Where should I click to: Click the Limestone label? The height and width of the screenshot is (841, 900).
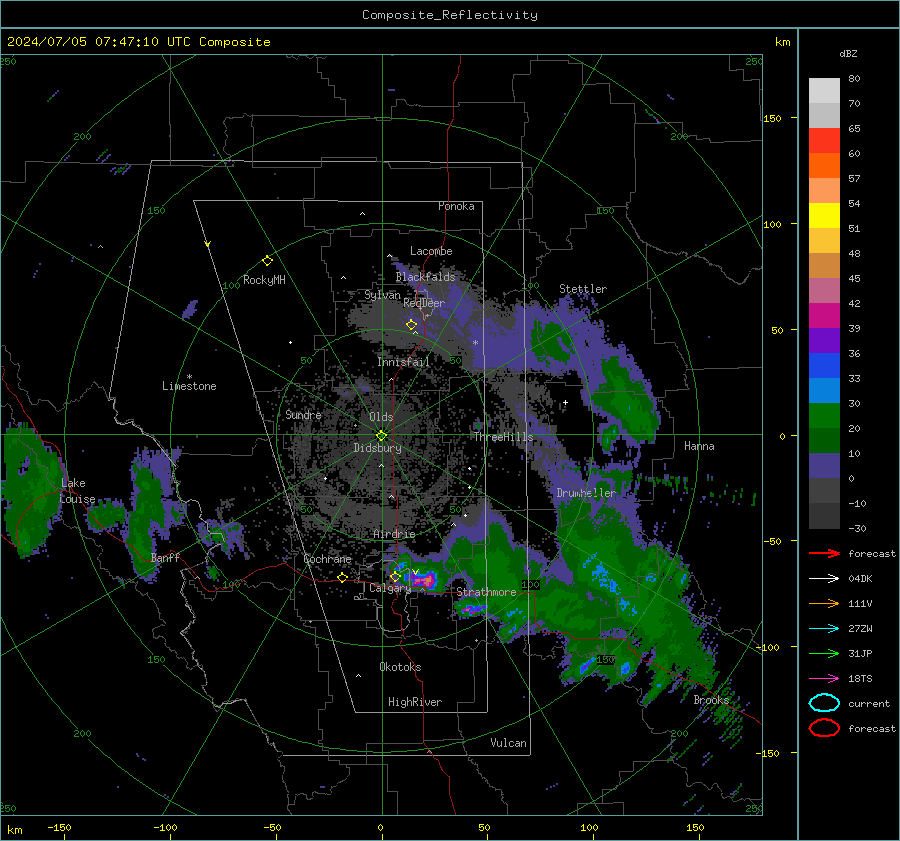coord(189,386)
